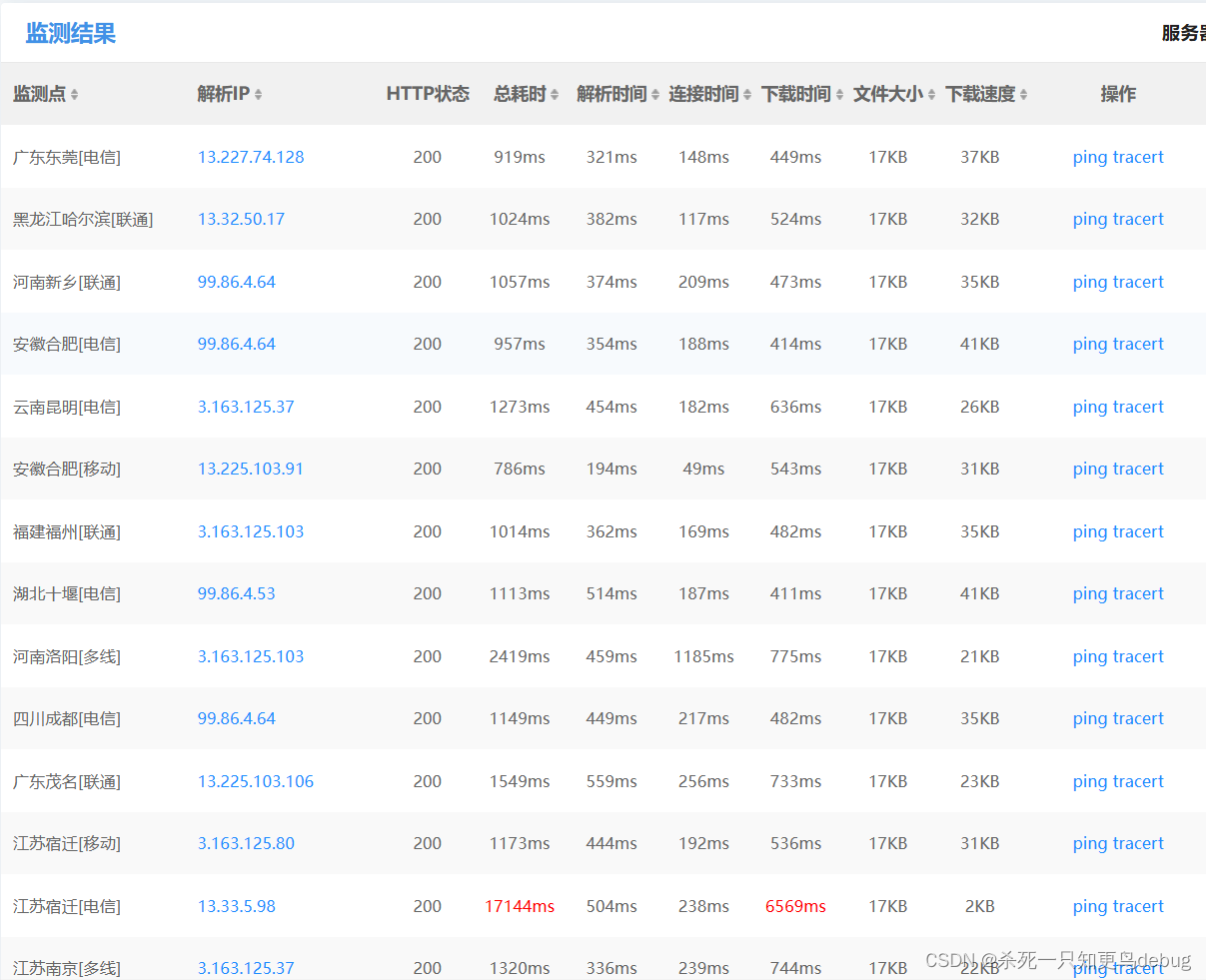
Task: Open IP link 13.33.5.98
Action: [237, 906]
